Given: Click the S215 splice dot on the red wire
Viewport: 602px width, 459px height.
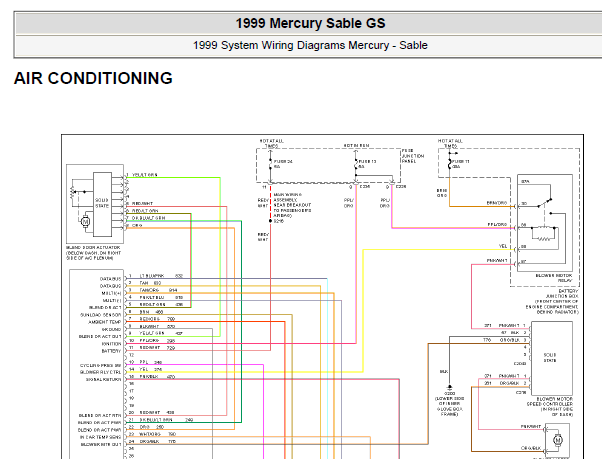Looking at the screenshot, I should [x=270, y=221].
